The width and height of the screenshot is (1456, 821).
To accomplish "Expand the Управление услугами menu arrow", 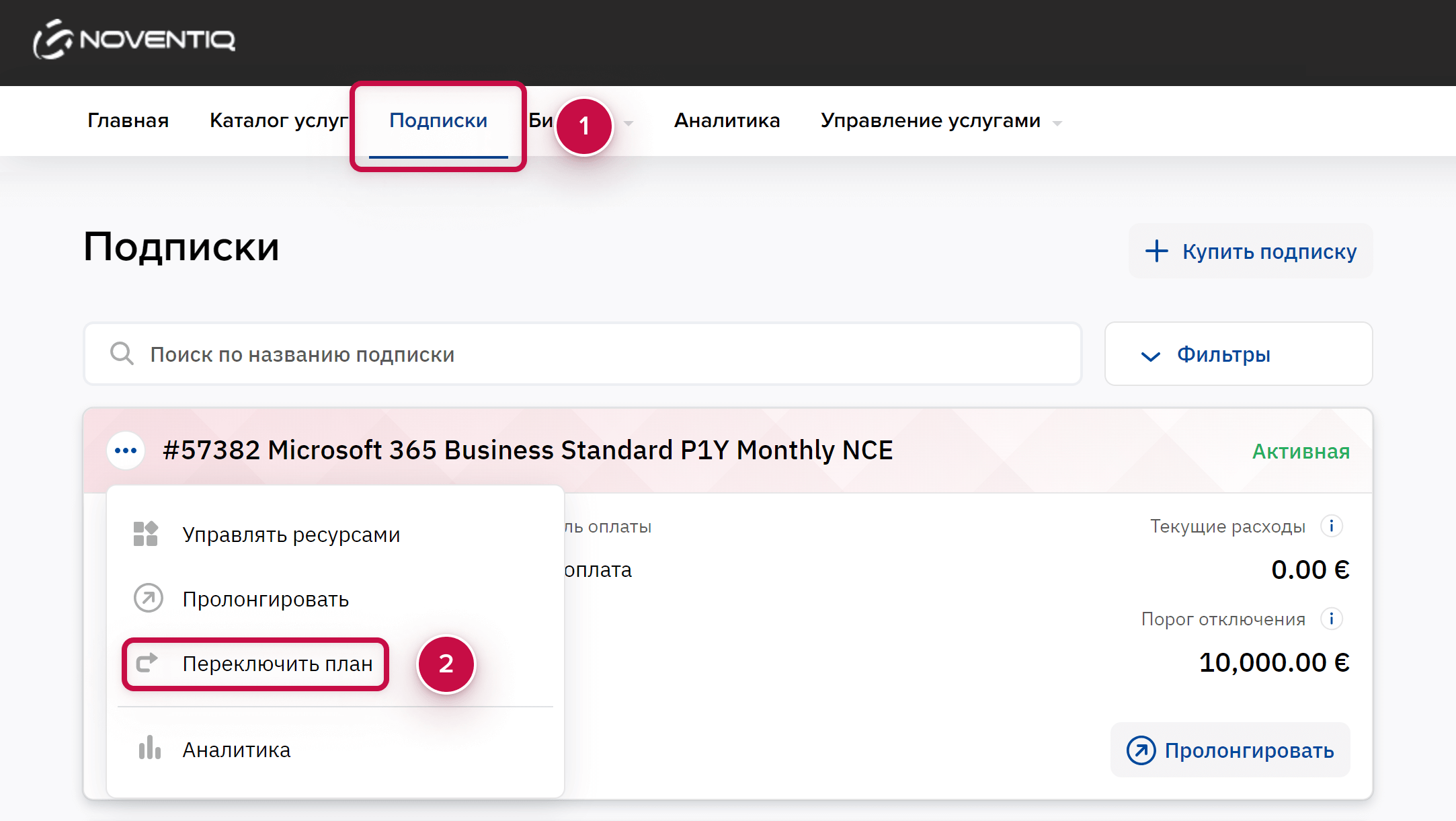I will click(1057, 123).
